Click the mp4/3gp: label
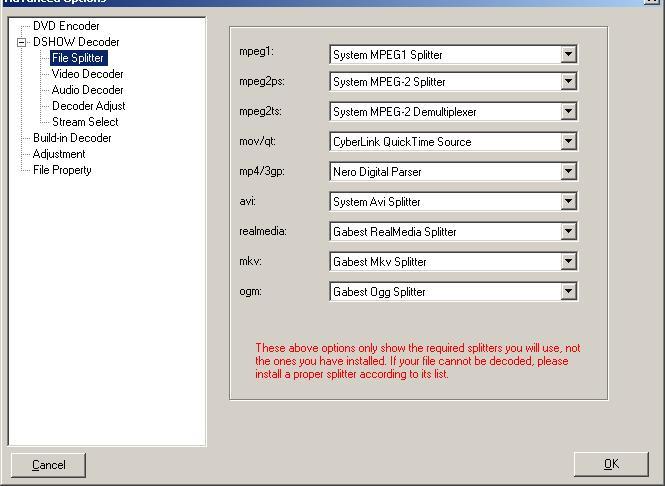Viewport: 665px width, 486px height. pos(262,171)
